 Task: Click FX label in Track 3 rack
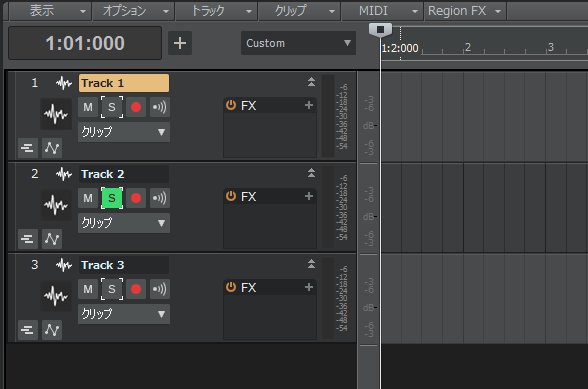point(249,288)
